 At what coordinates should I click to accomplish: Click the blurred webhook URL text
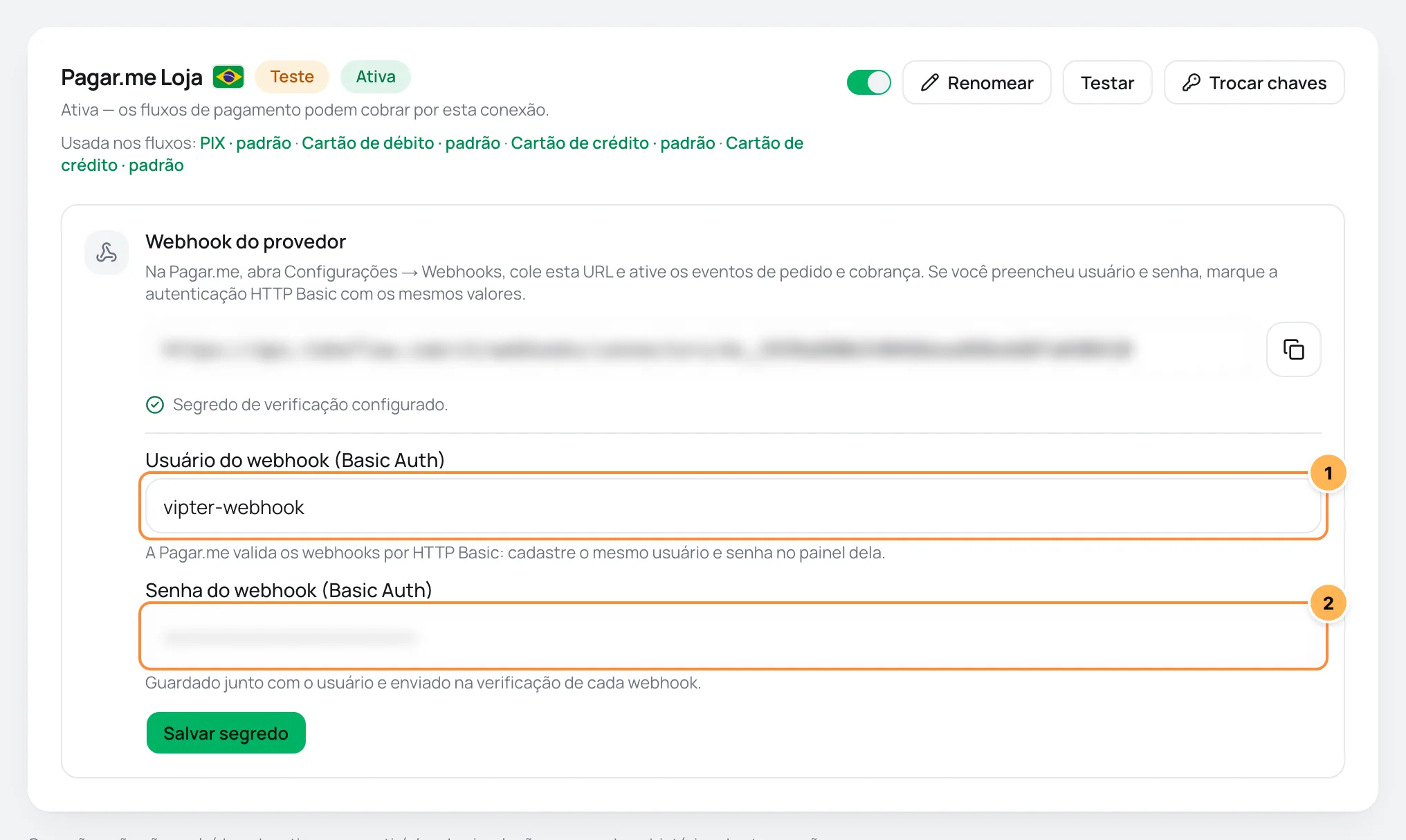[x=647, y=349]
